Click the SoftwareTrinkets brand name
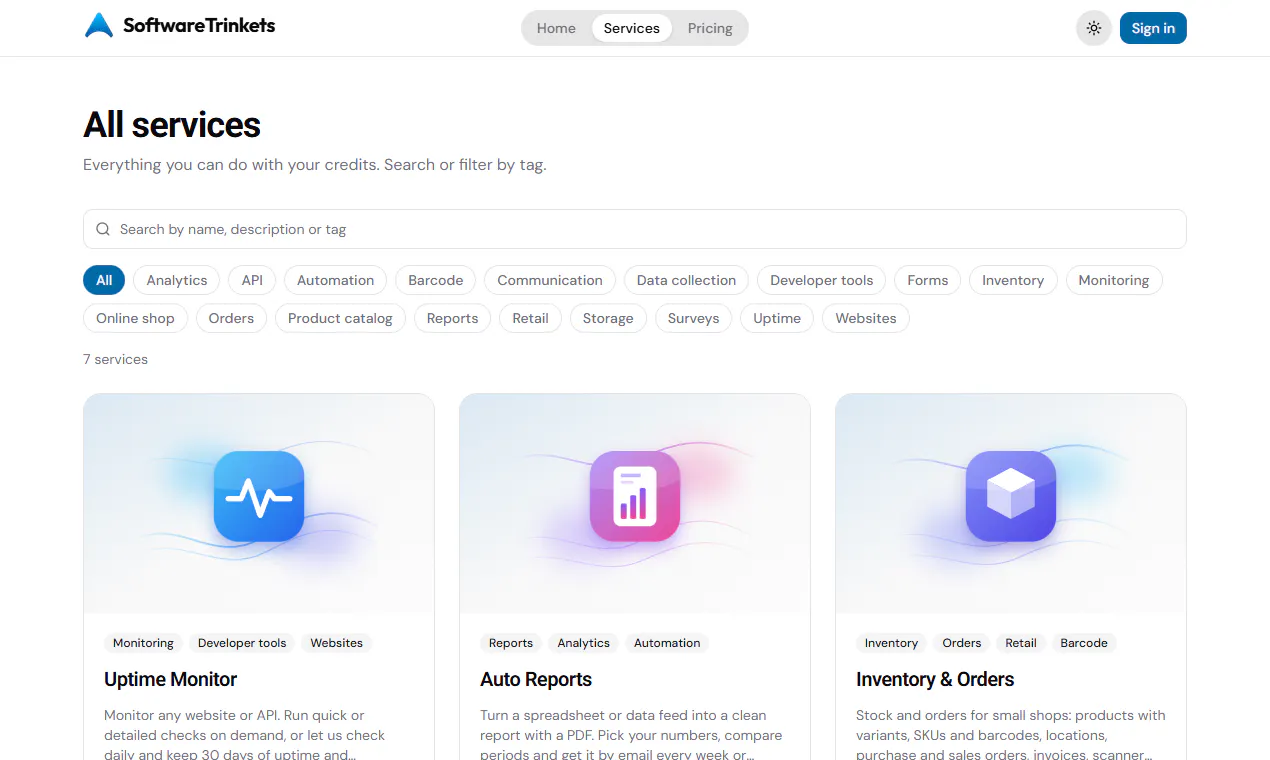1270x760 pixels. [199, 26]
